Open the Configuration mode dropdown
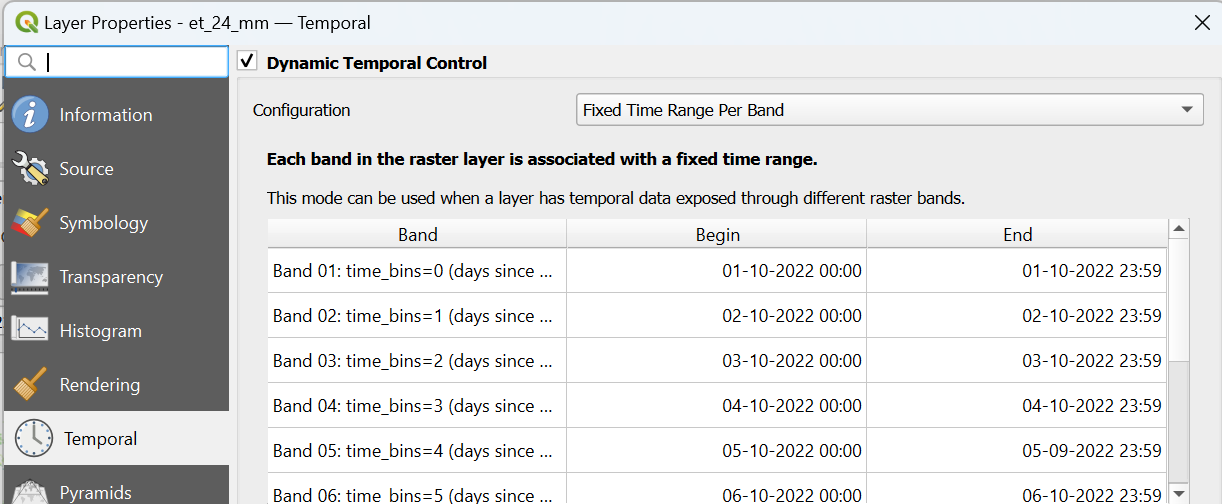The width and height of the screenshot is (1222, 504). tap(889, 110)
